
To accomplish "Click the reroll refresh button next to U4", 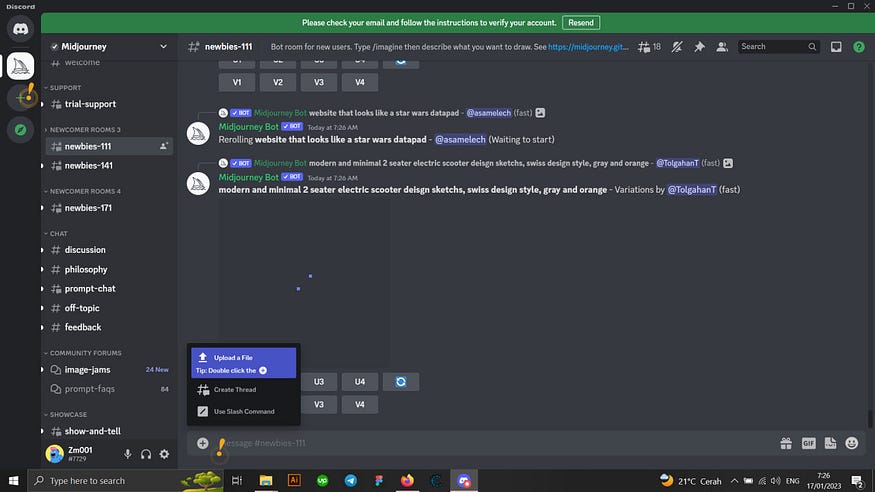I will pyautogui.click(x=401, y=382).
